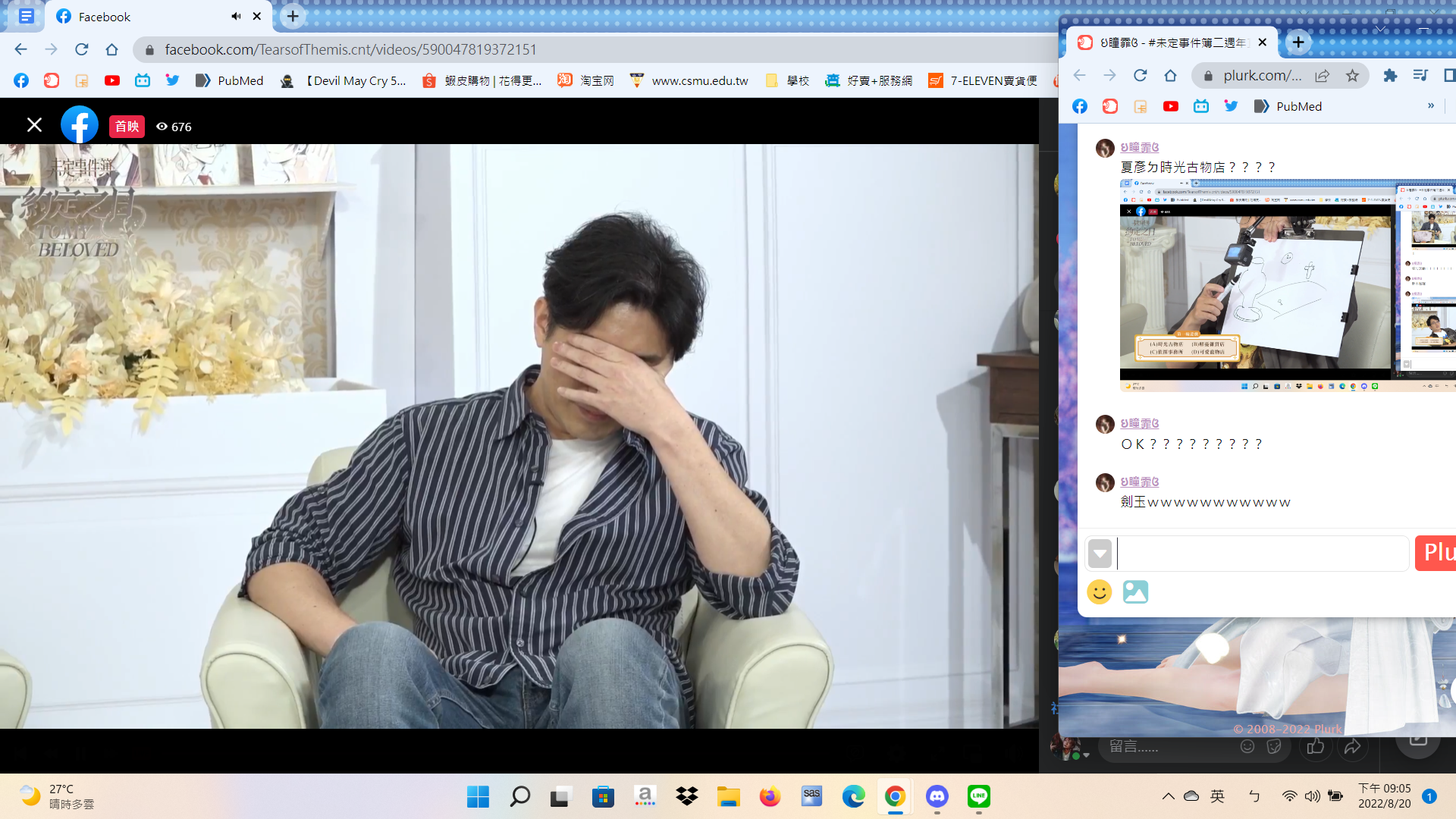Switch input language via 英 indicator
Viewport: 1456px width, 819px height.
point(1218,796)
